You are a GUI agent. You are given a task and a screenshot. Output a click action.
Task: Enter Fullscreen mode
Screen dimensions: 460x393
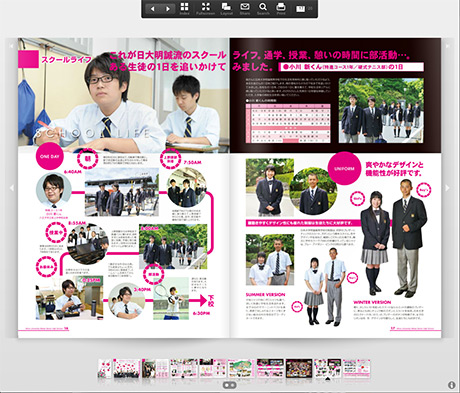click(205, 9)
